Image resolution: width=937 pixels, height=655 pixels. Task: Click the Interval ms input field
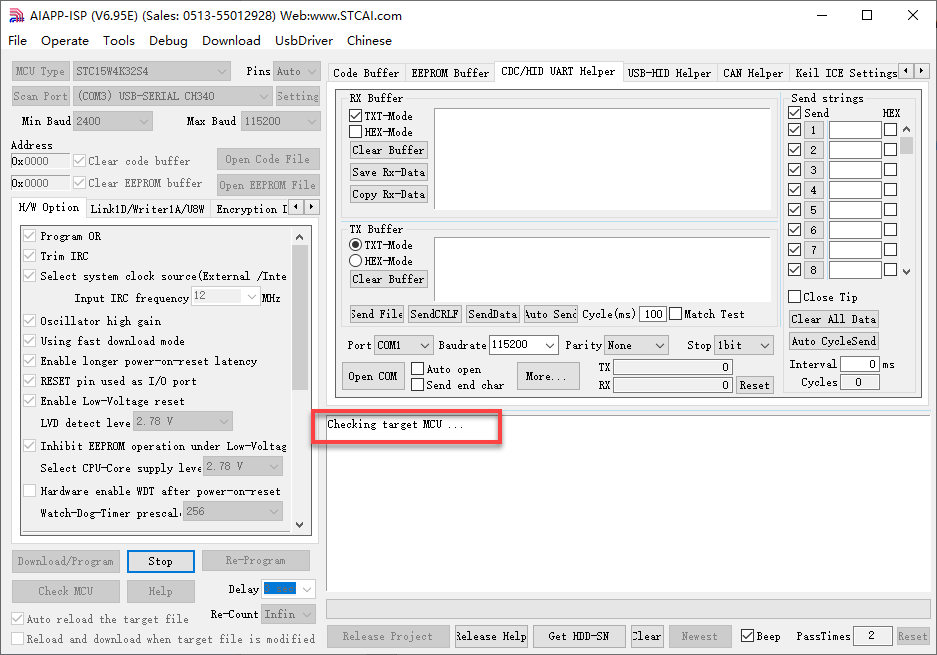[x=860, y=364]
